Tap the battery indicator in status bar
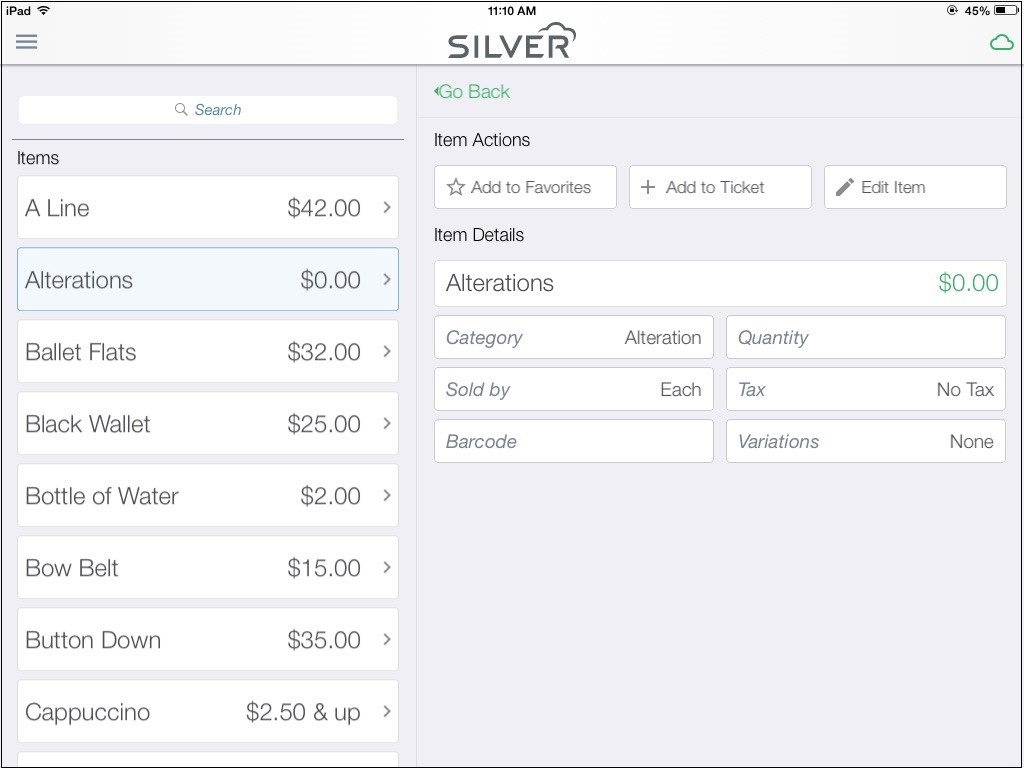The image size is (1024, 768). point(1006,10)
